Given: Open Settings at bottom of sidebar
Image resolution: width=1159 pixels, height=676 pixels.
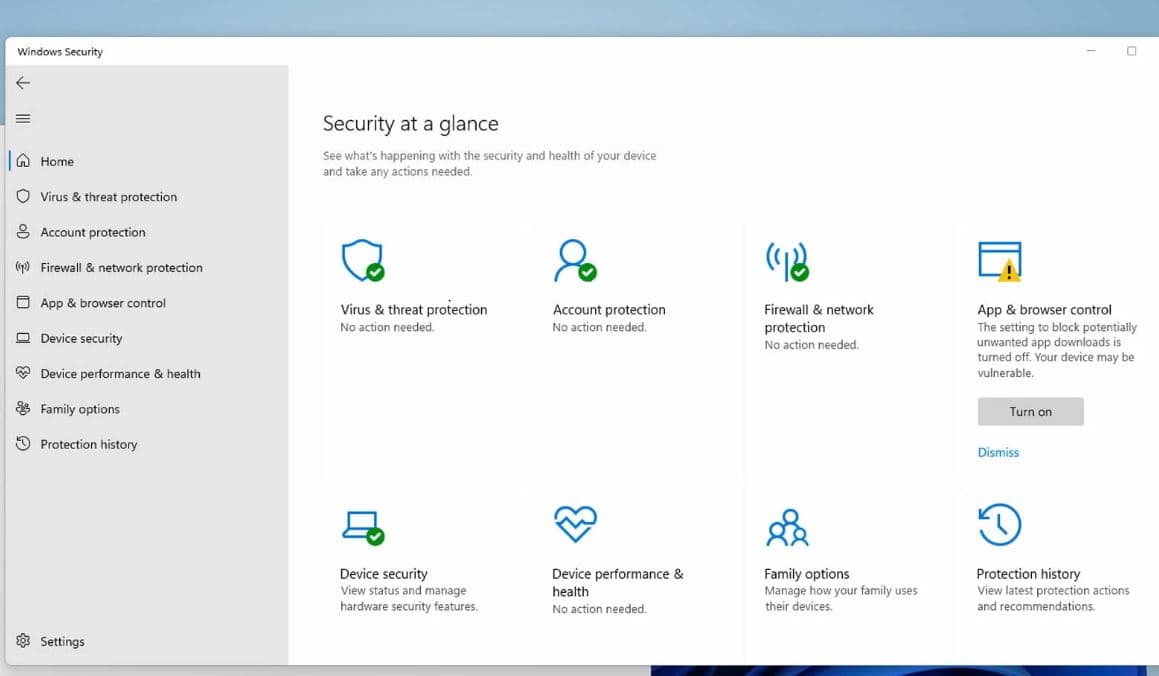Looking at the screenshot, I should 62,642.
